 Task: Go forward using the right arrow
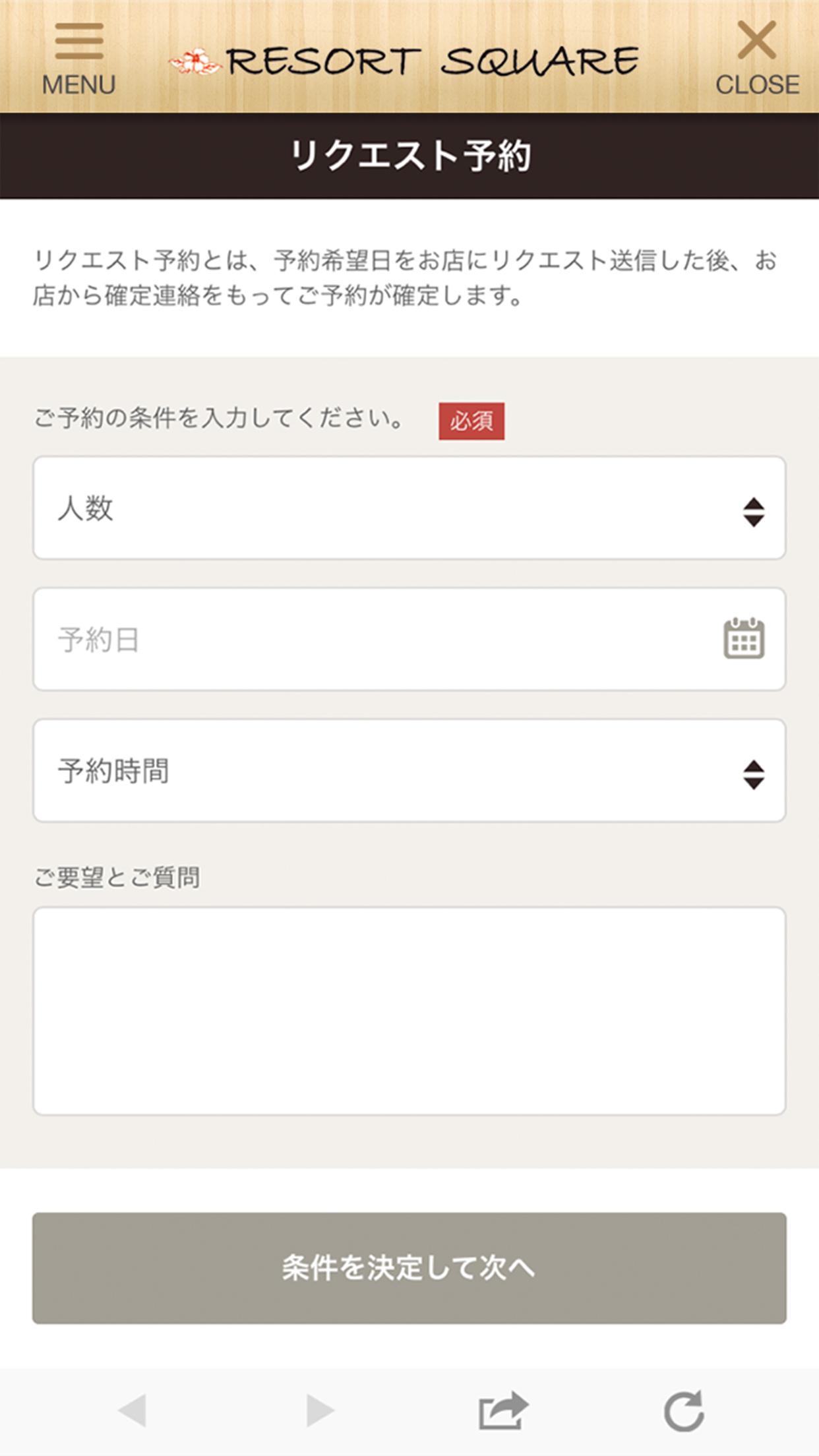pyautogui.click(x=320, y=1411)
